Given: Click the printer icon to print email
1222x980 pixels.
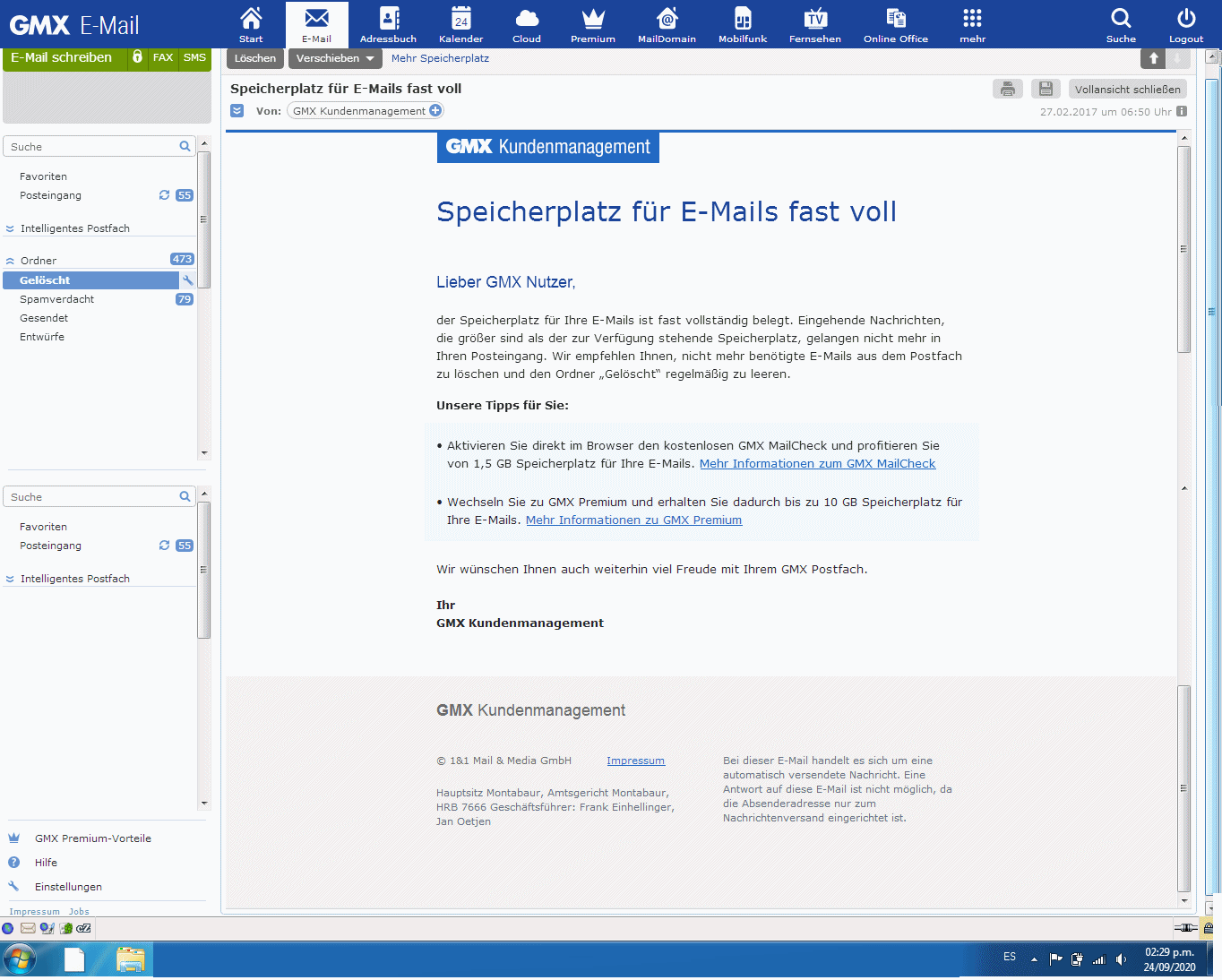Looking at the screenshot, I should click(x=1008, y=89).
